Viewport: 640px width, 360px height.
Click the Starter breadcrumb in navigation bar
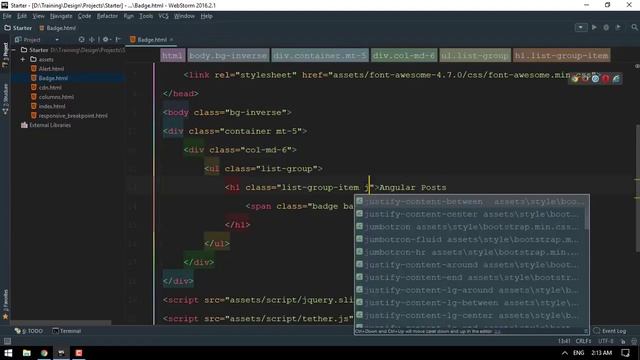[x=18, y=28]
